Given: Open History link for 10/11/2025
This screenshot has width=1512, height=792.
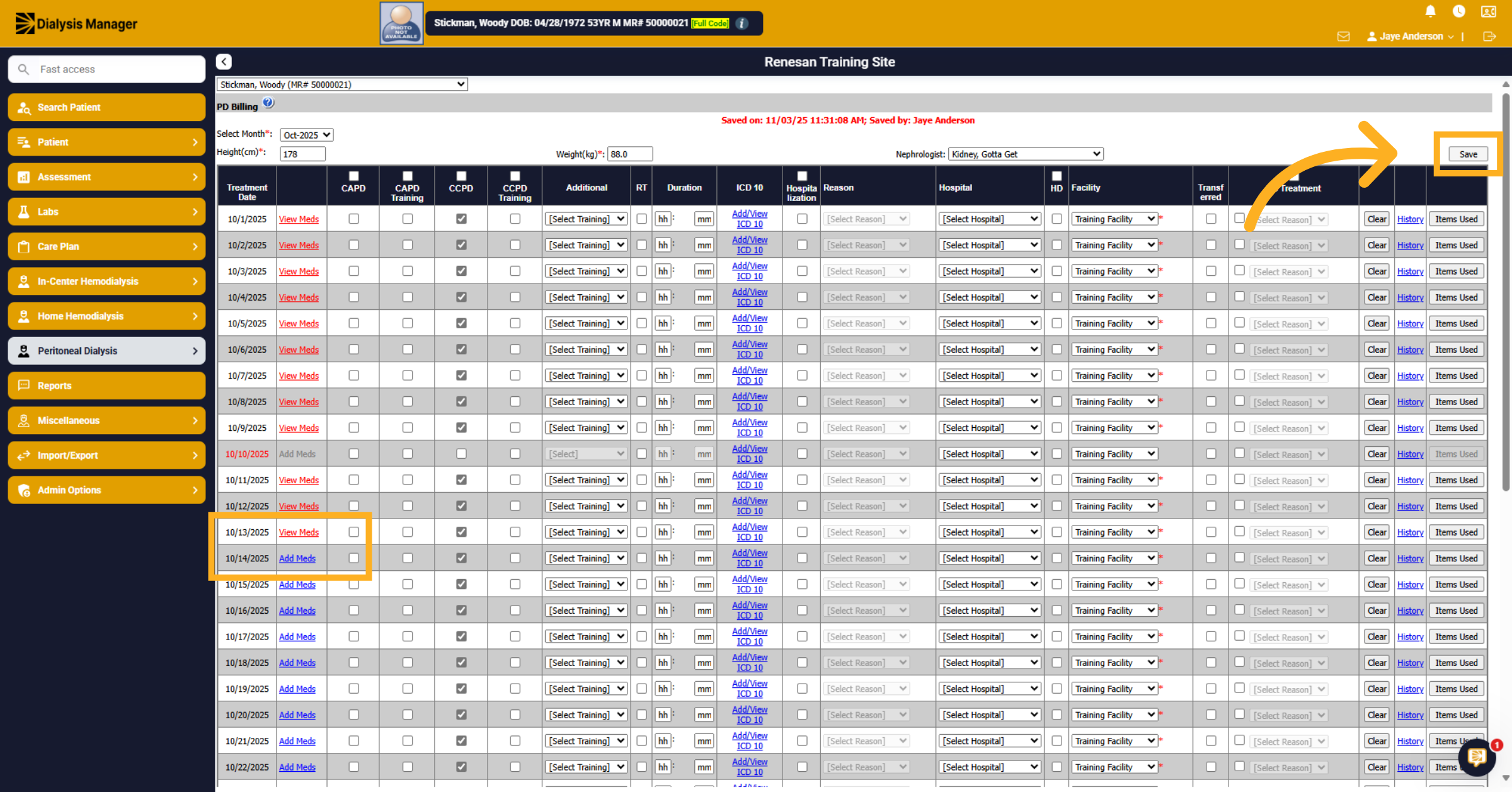Looking at the screenshot, I should coord(1410,480).
